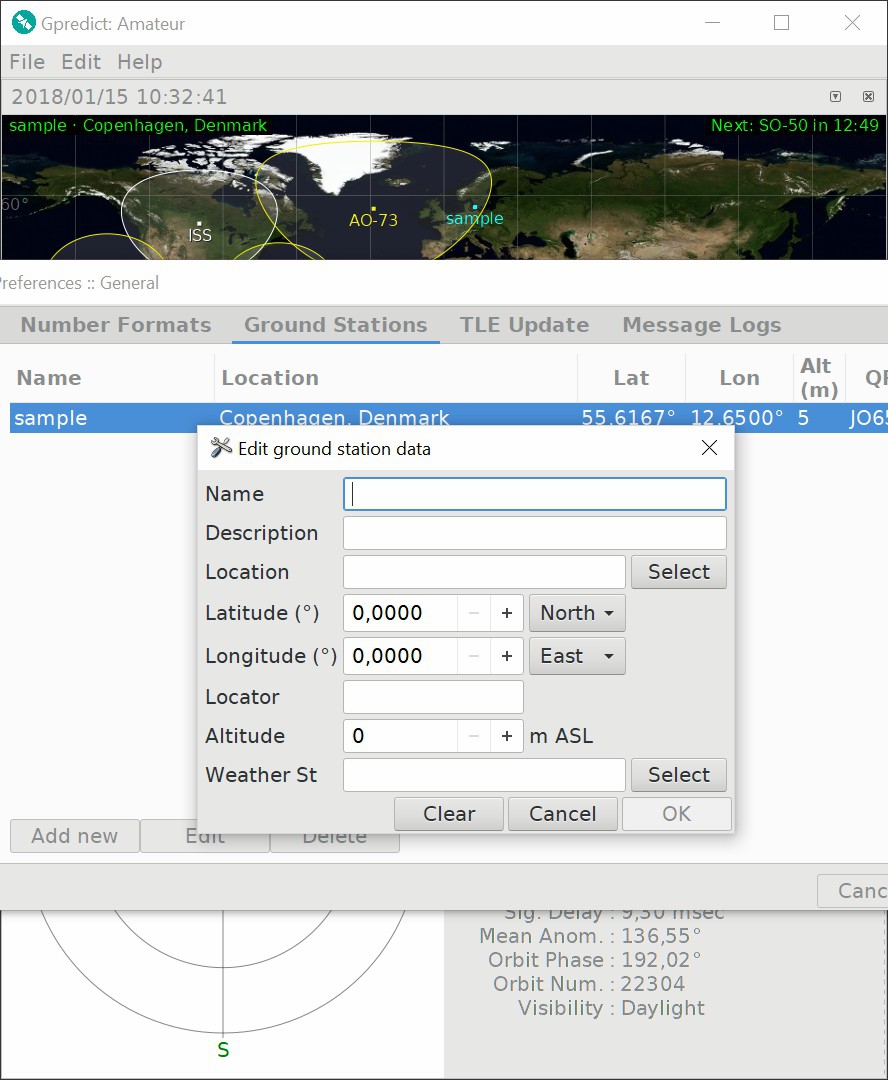Switch to the Ground Stations tab

point(335,325)
